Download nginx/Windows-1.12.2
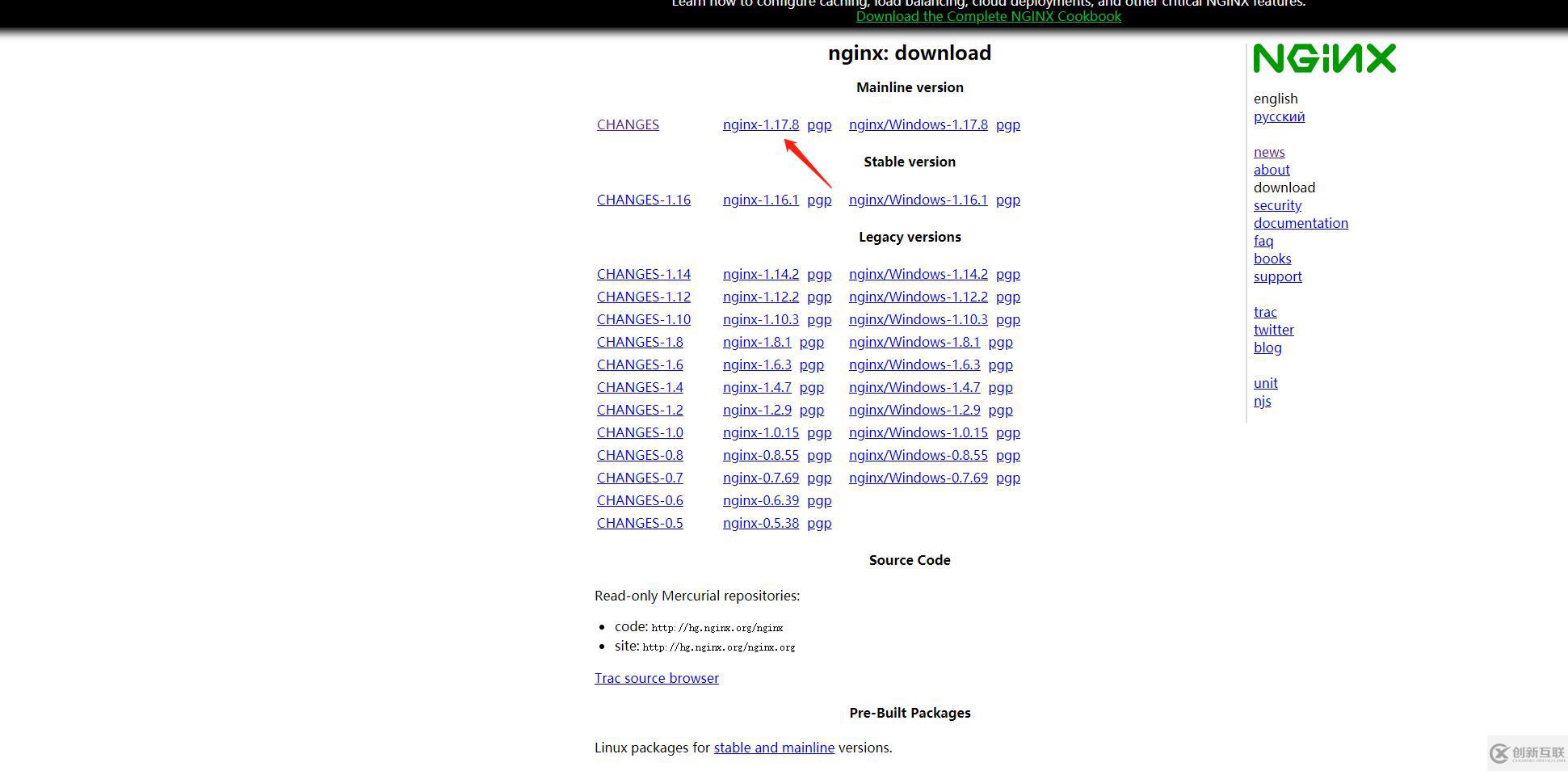The image size is (1568, 771). coord(919,297)
